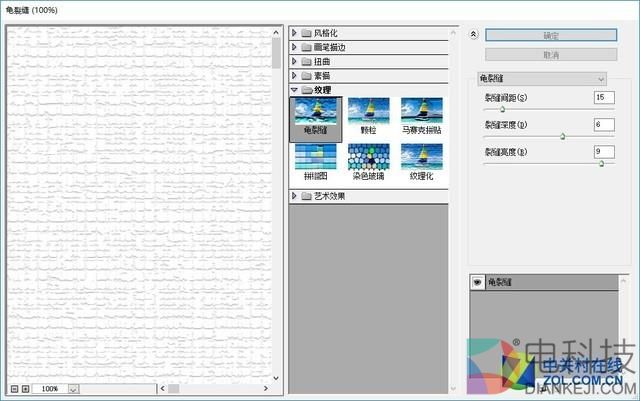
Task: Click the filter list scroll down arrow
Action: tap(453, 389)
